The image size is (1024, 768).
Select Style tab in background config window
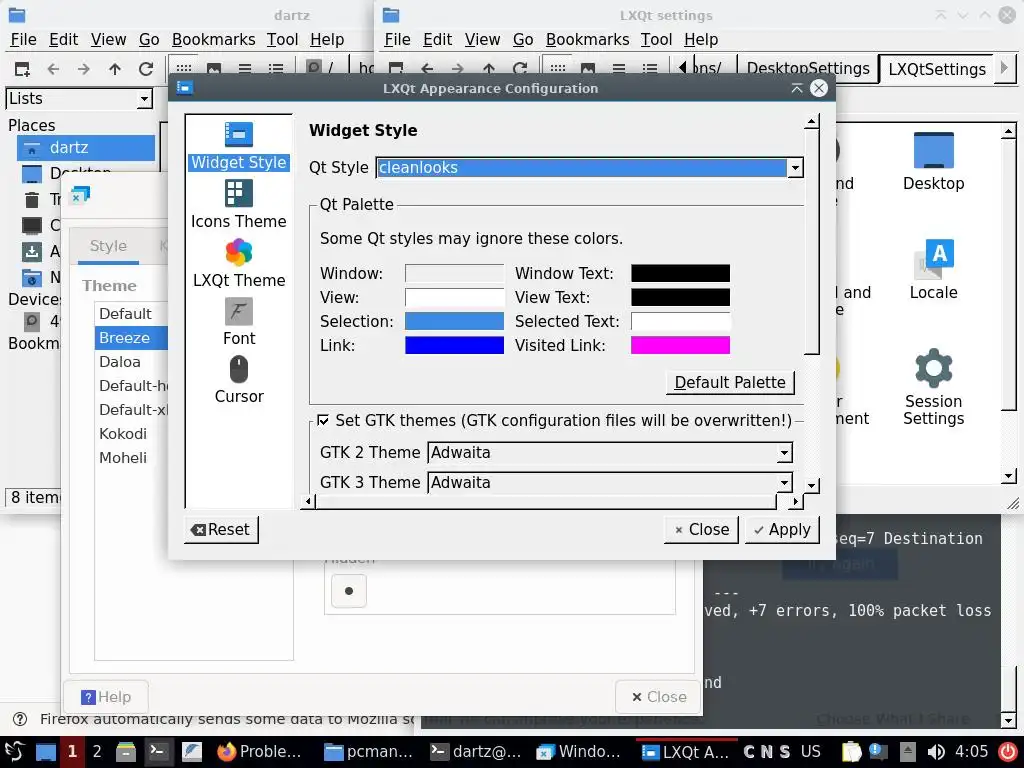point(108,246)
